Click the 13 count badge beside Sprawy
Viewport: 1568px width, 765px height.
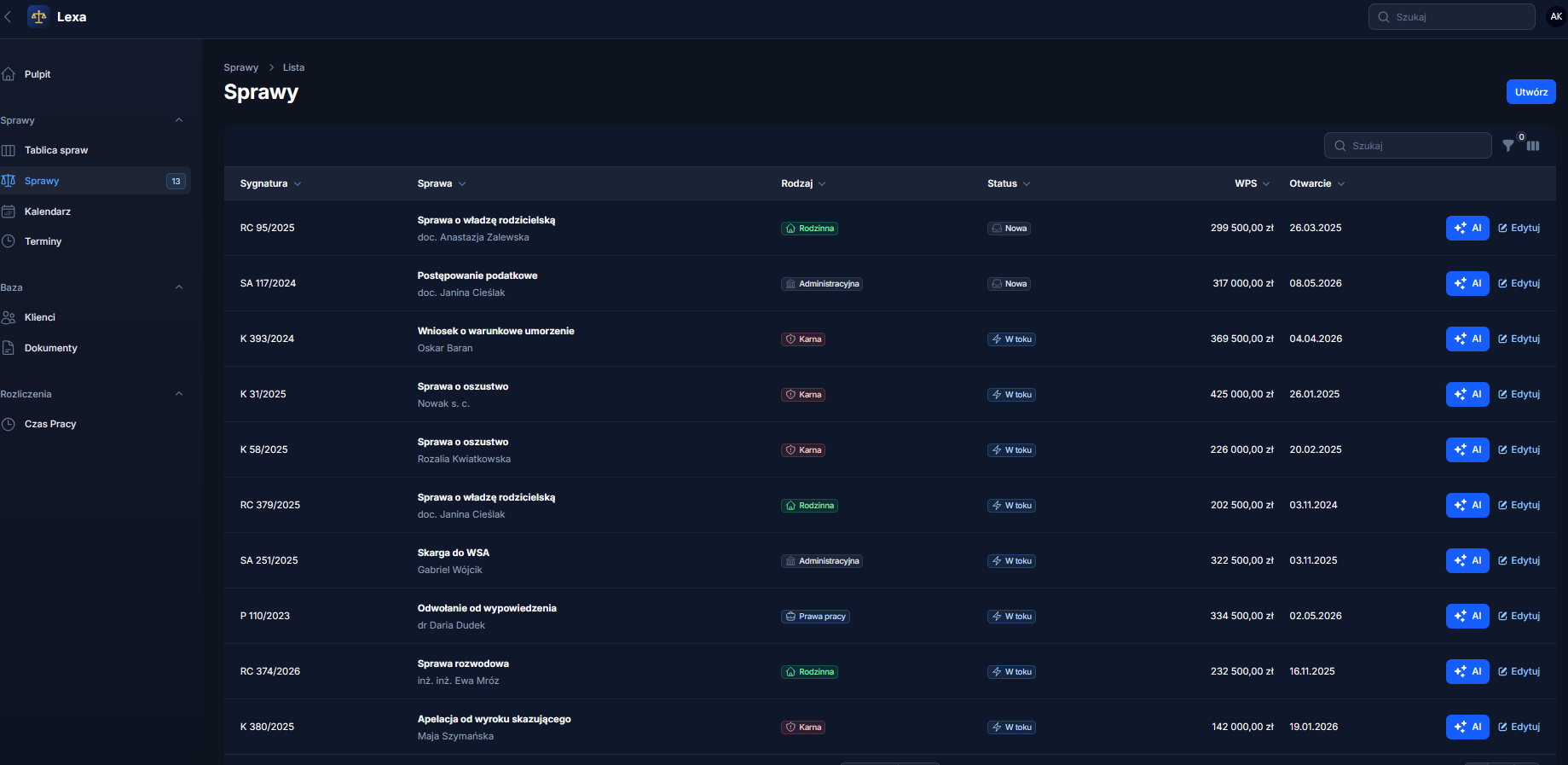point(176,181)
